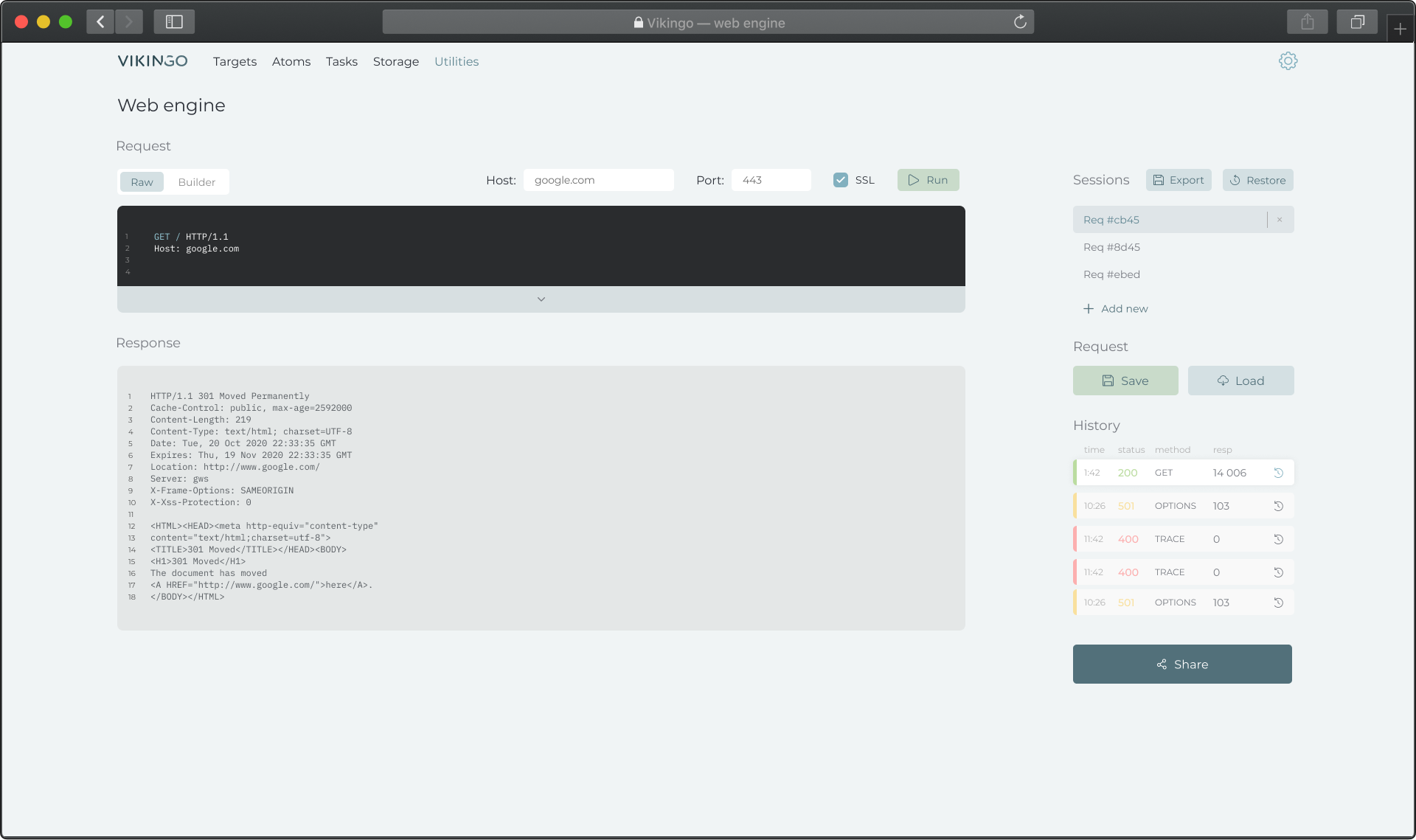Screen dimensions: 1416x840
Task: Click restore icon on 200 GET history row
Action: (1279, 473)
